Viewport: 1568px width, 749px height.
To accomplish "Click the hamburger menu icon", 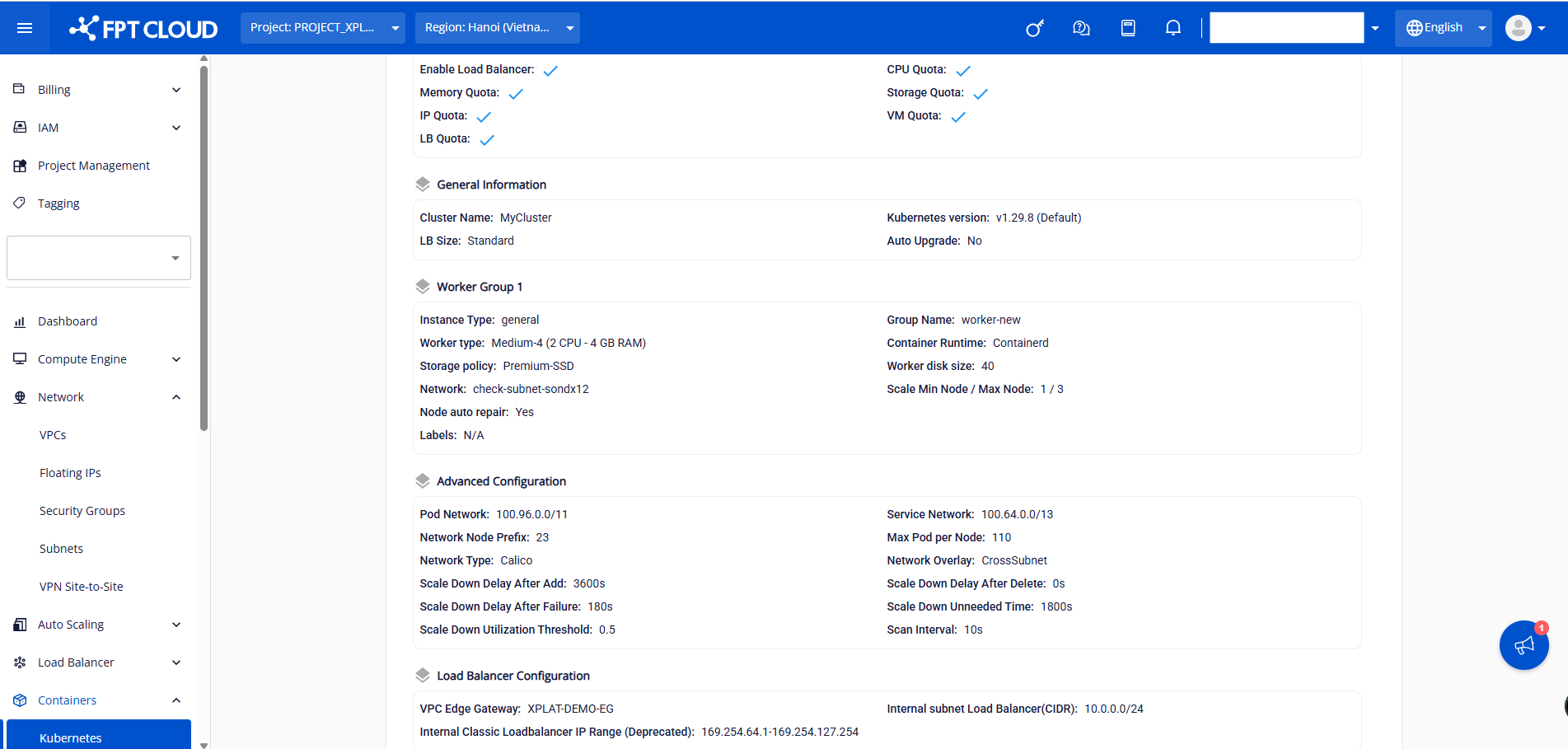I will point(25,28).
